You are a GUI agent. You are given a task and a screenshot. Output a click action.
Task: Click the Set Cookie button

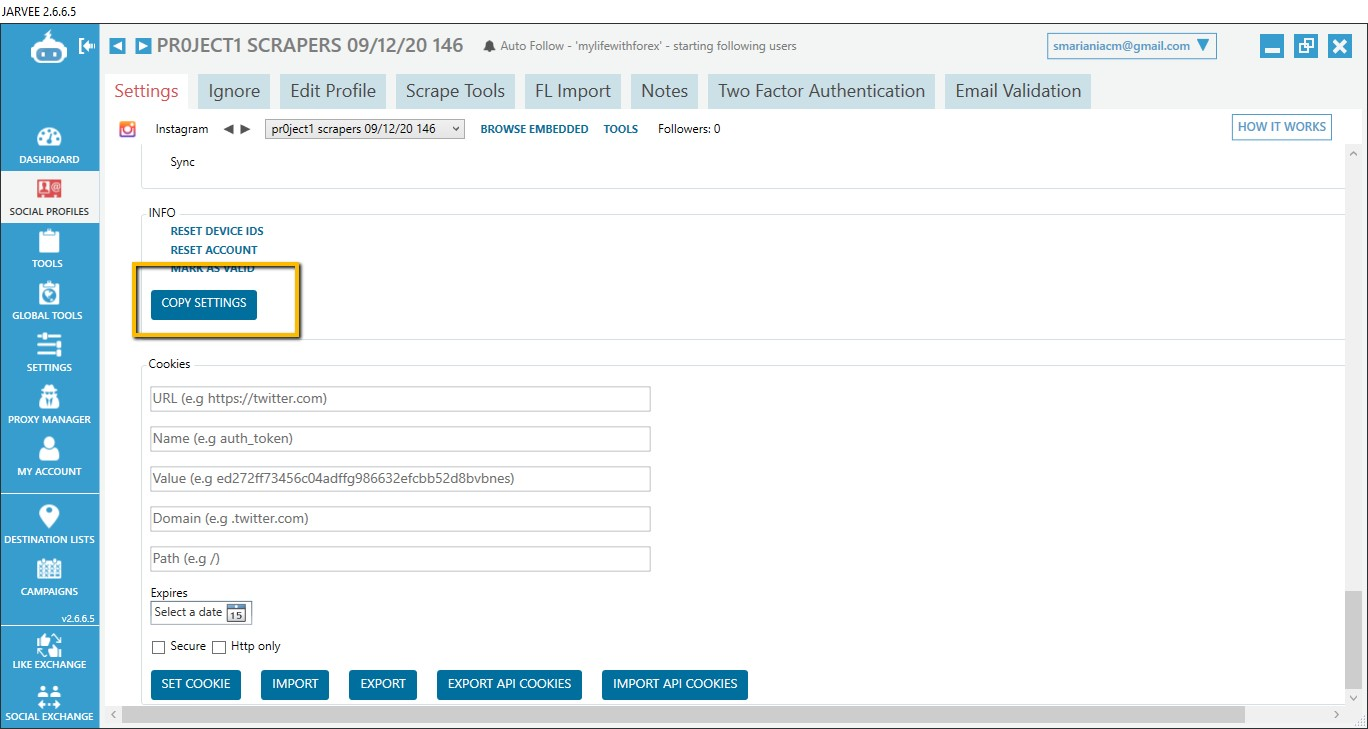coord(196,685)
